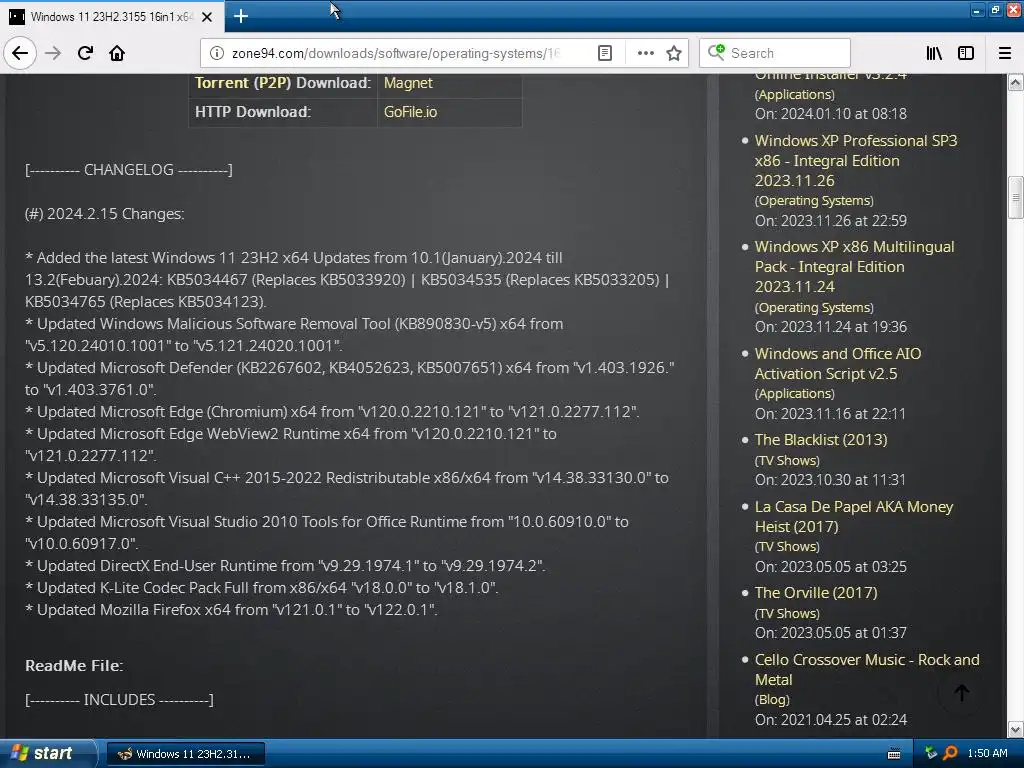Click the zone94.com address bar
Viewport: 1024px width, 768px height.
pos(396,53)
